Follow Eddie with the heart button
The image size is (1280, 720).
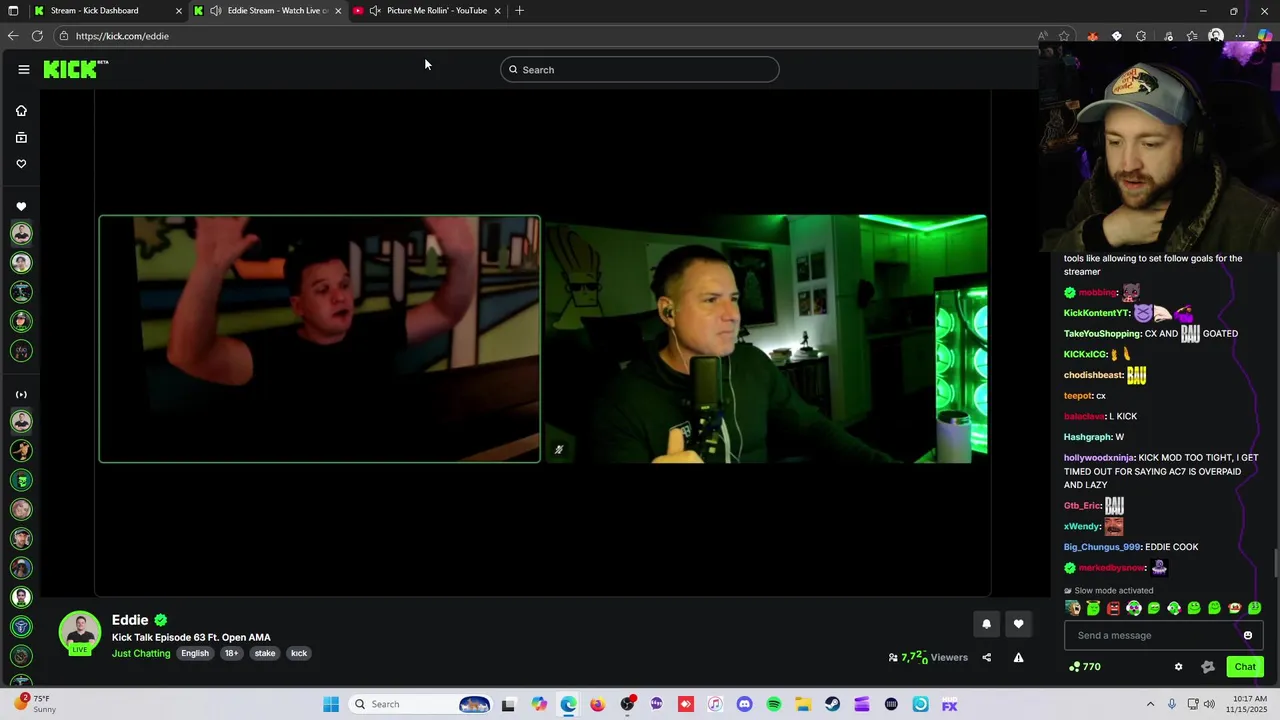coord(1018,624)
